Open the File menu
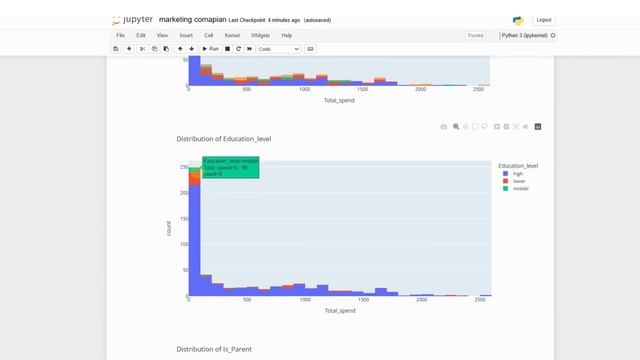This screenshot has width=640, height=360. (120, 36)
